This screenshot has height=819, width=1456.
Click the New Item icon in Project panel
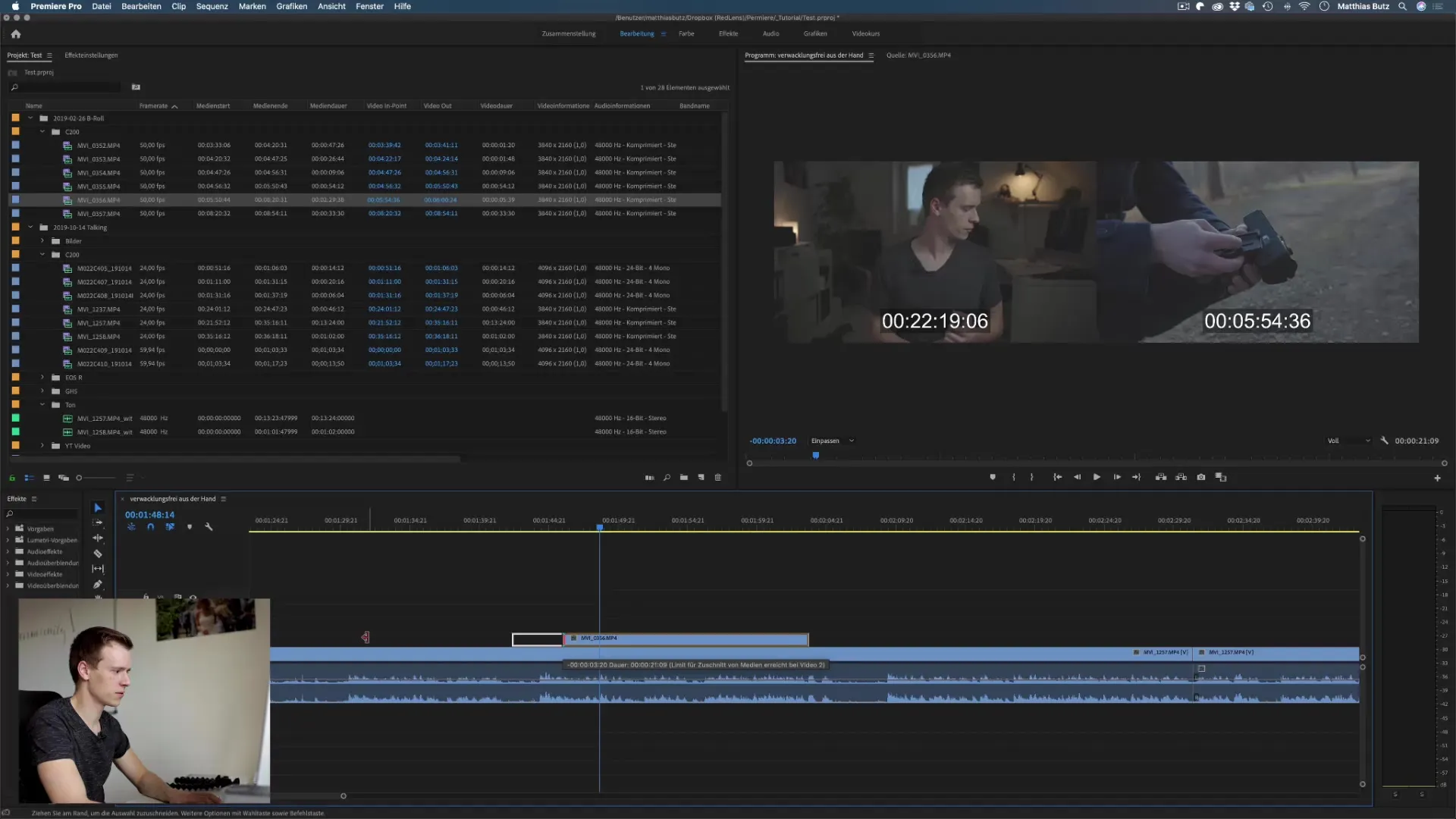point(701,478)
